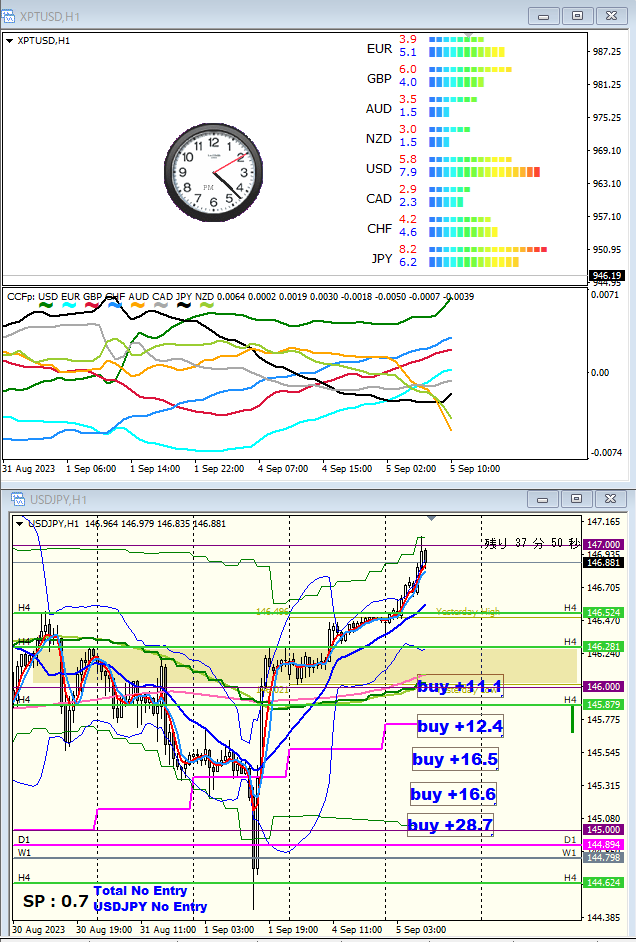Click the USD lower strength meter bar

click(484, 172)
